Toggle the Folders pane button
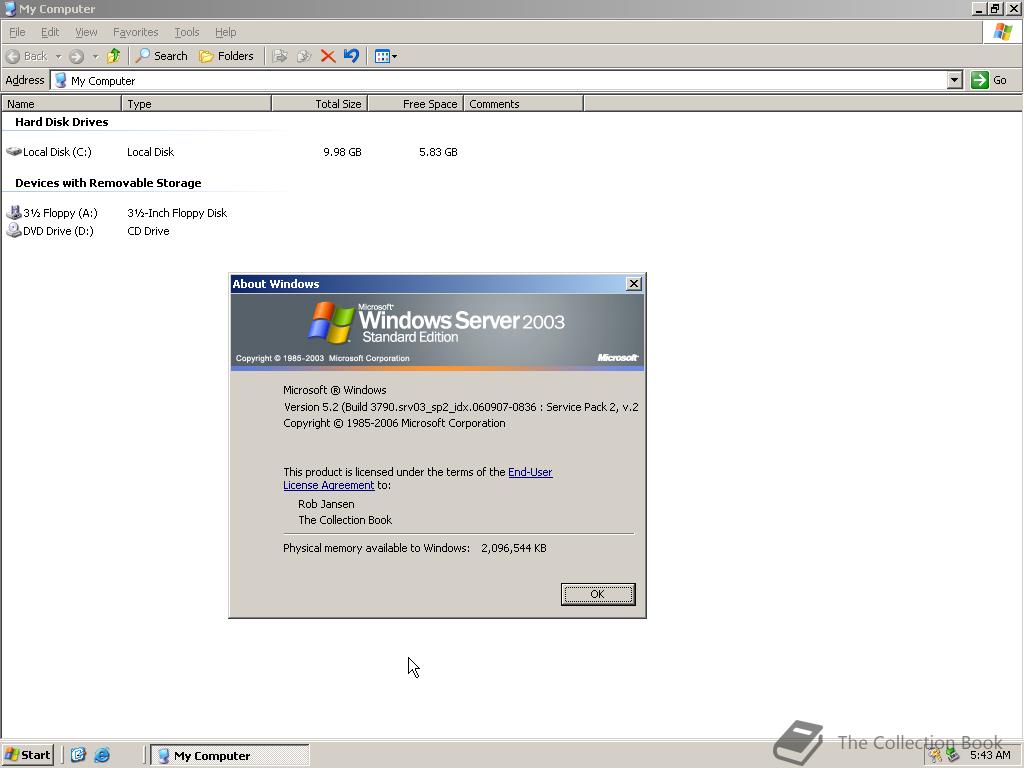Viewport: 1024px width, 768px height. tap(227, 56)
